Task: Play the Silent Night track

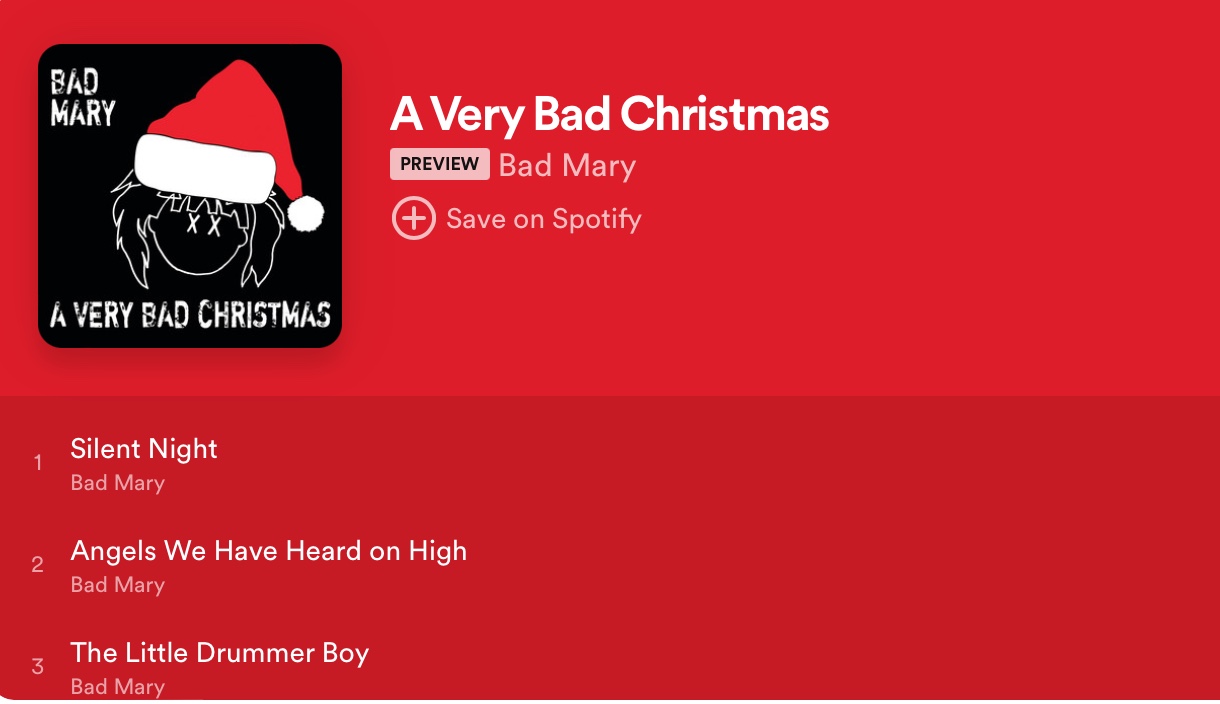Action: [144, 449]
